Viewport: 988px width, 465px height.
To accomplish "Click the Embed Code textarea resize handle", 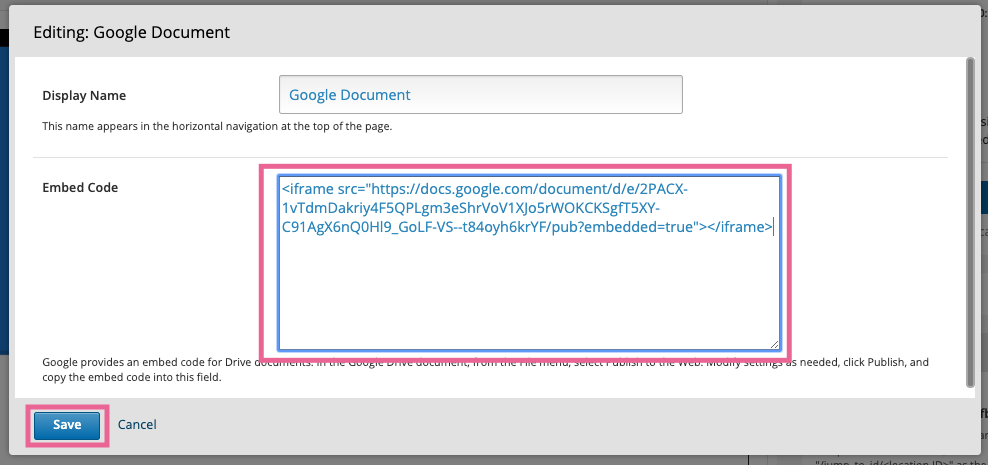I will 774,344.
